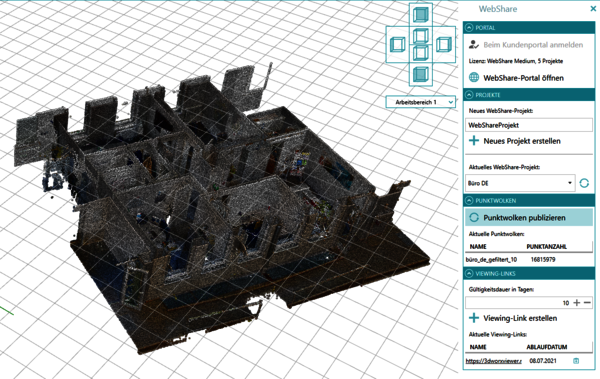Click Punktwolken publizieren button
The height and width of the screenshot is (379, 600).
[529, 217]
